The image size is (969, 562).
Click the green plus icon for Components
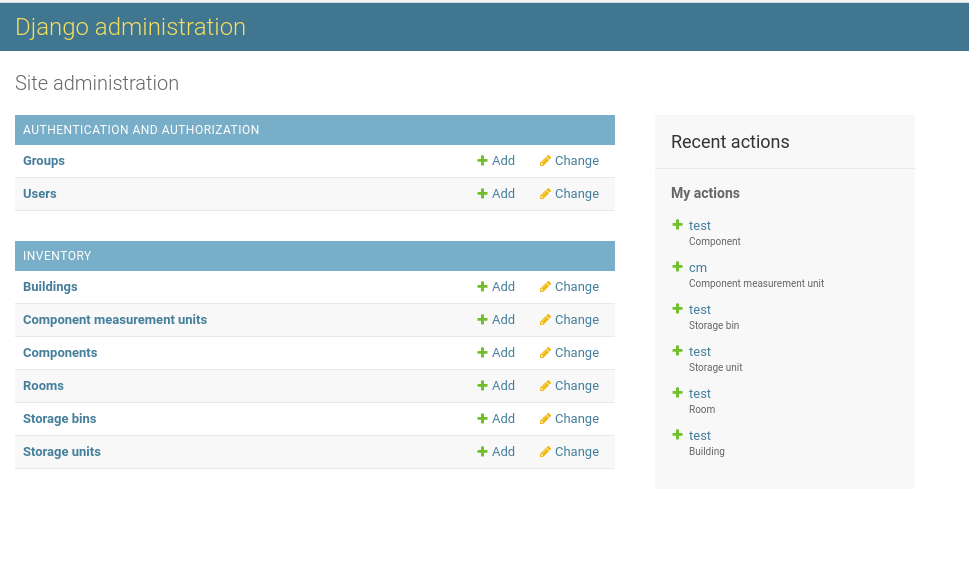482,352
